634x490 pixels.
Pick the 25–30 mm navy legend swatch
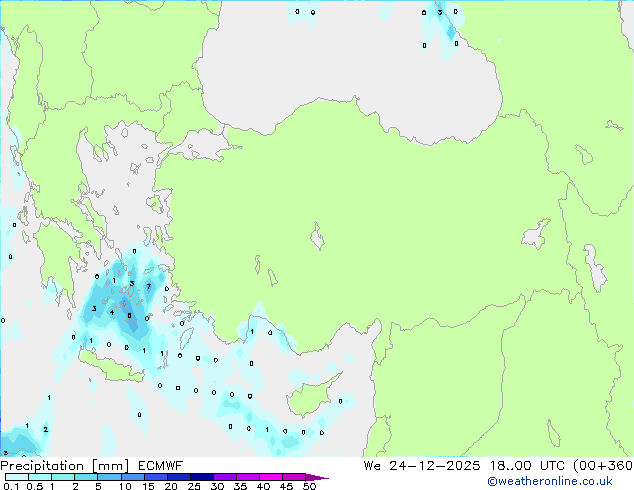202,477
